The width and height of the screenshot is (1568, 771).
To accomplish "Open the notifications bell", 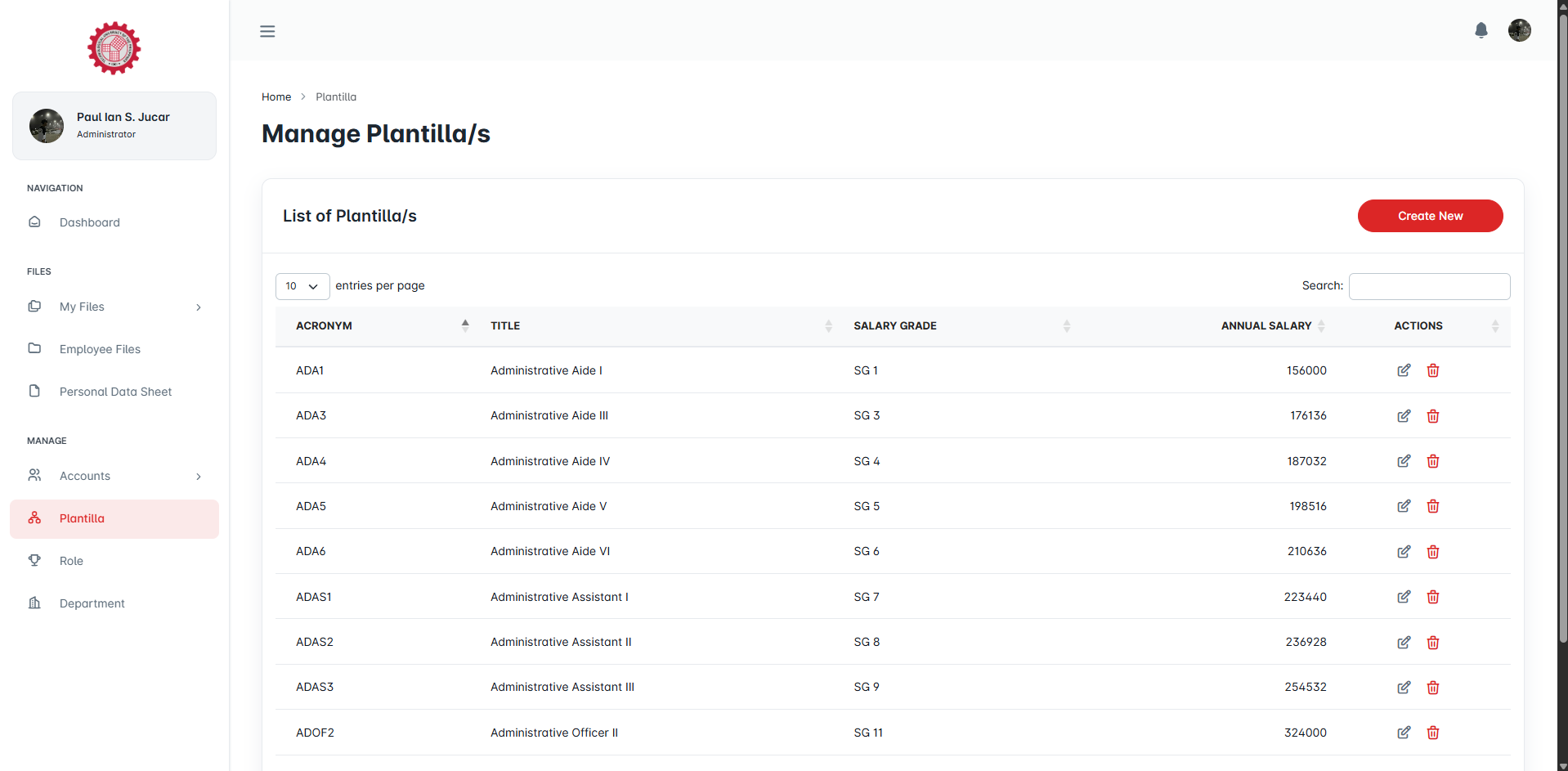I will [1481, 30].
